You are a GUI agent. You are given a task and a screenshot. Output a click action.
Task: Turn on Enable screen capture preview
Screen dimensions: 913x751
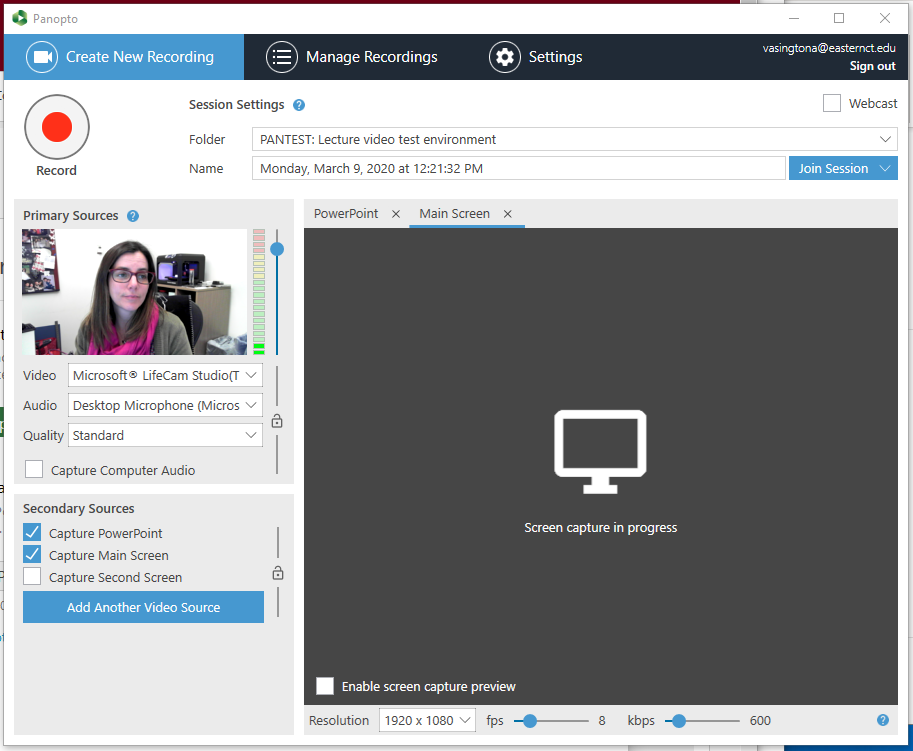point(325,686)
